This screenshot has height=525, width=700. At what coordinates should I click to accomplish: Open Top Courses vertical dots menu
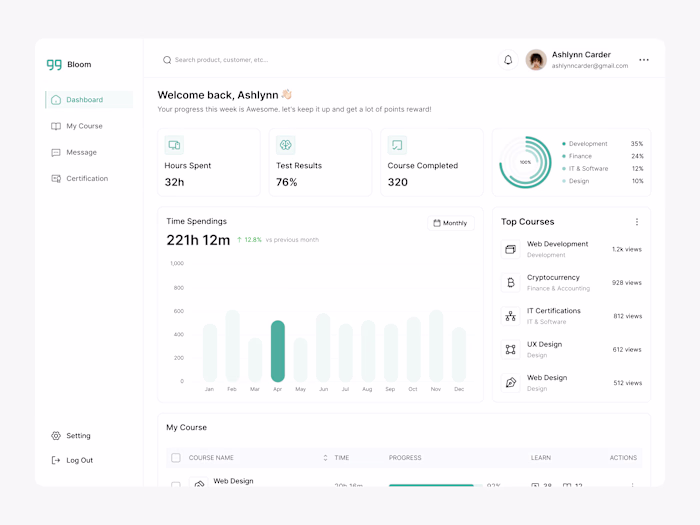point(637,222)
